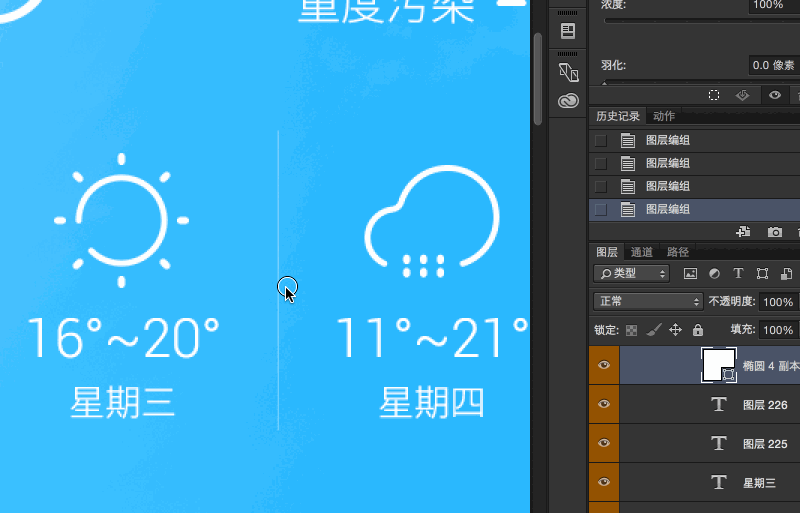800x513 pixels.
Task: Click the canvas vertical scrollbar
Action: pos(538,79)
